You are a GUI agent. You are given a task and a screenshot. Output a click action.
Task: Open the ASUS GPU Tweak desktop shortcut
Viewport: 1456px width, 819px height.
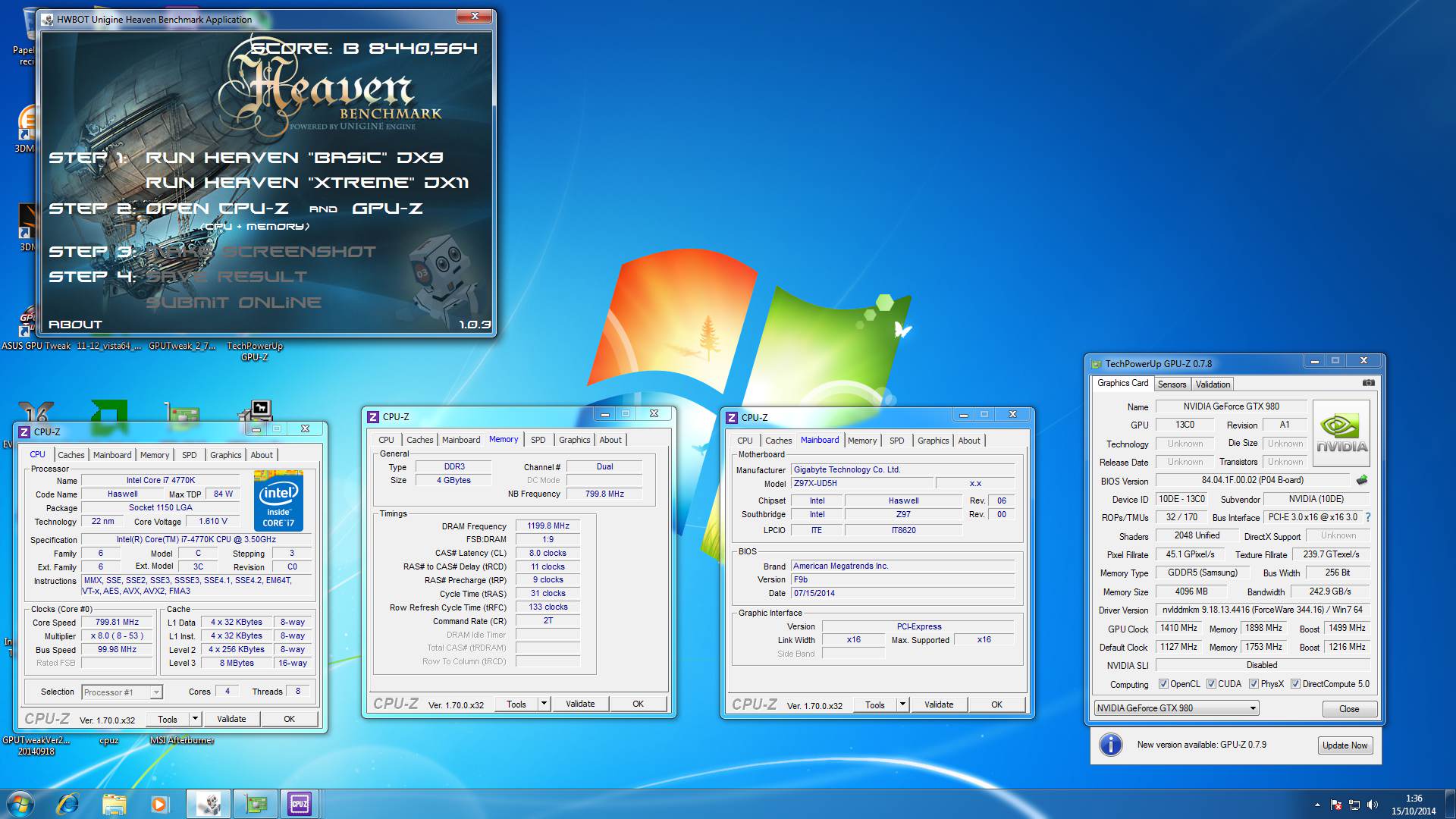[36, 346]
